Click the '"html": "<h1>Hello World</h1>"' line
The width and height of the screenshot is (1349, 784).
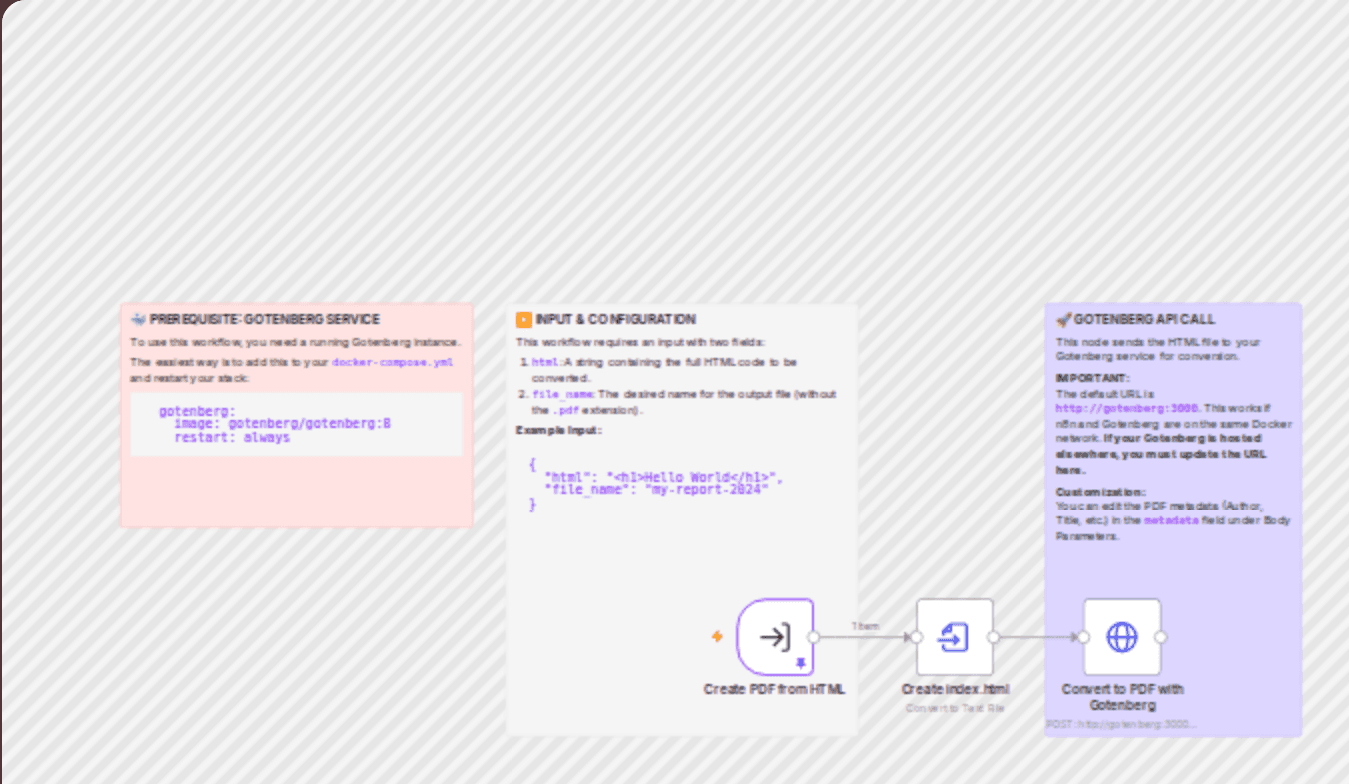663,478
